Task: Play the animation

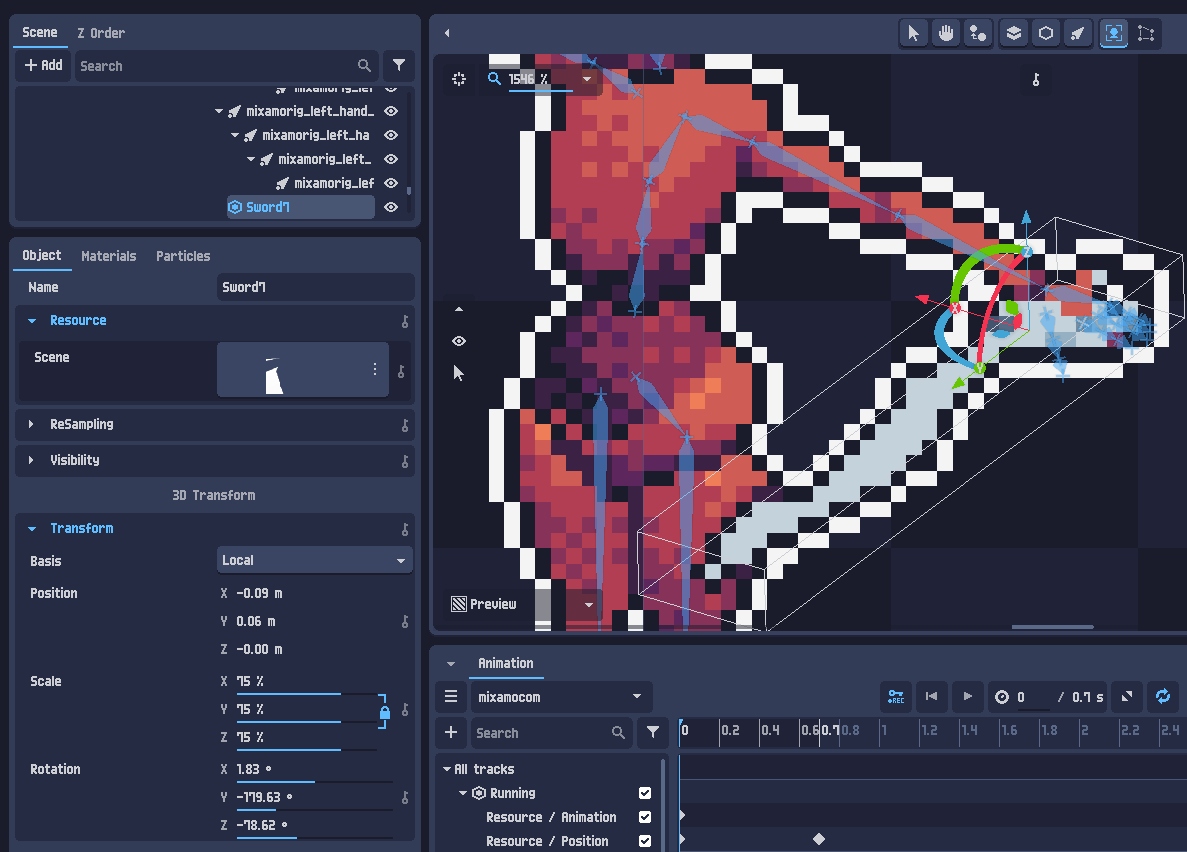Action: [967, 697]
